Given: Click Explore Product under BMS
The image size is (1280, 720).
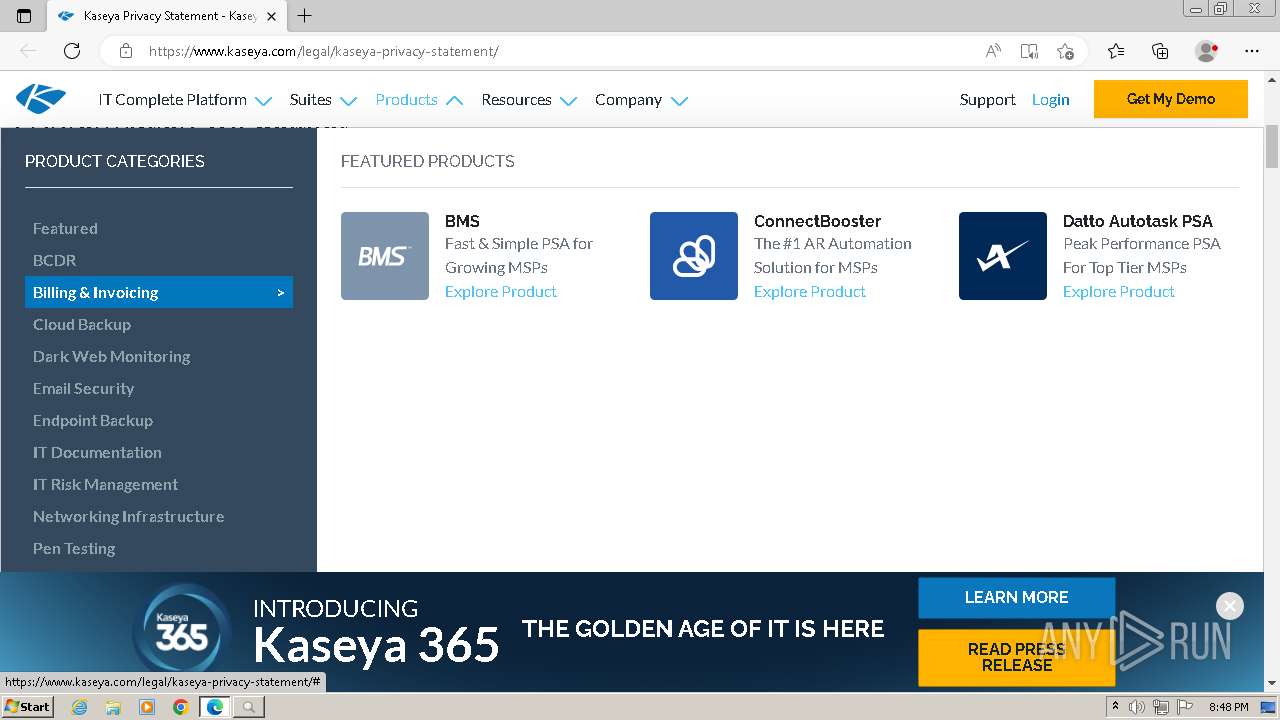Looking at the screenshot, I should [x=501, y=291].
